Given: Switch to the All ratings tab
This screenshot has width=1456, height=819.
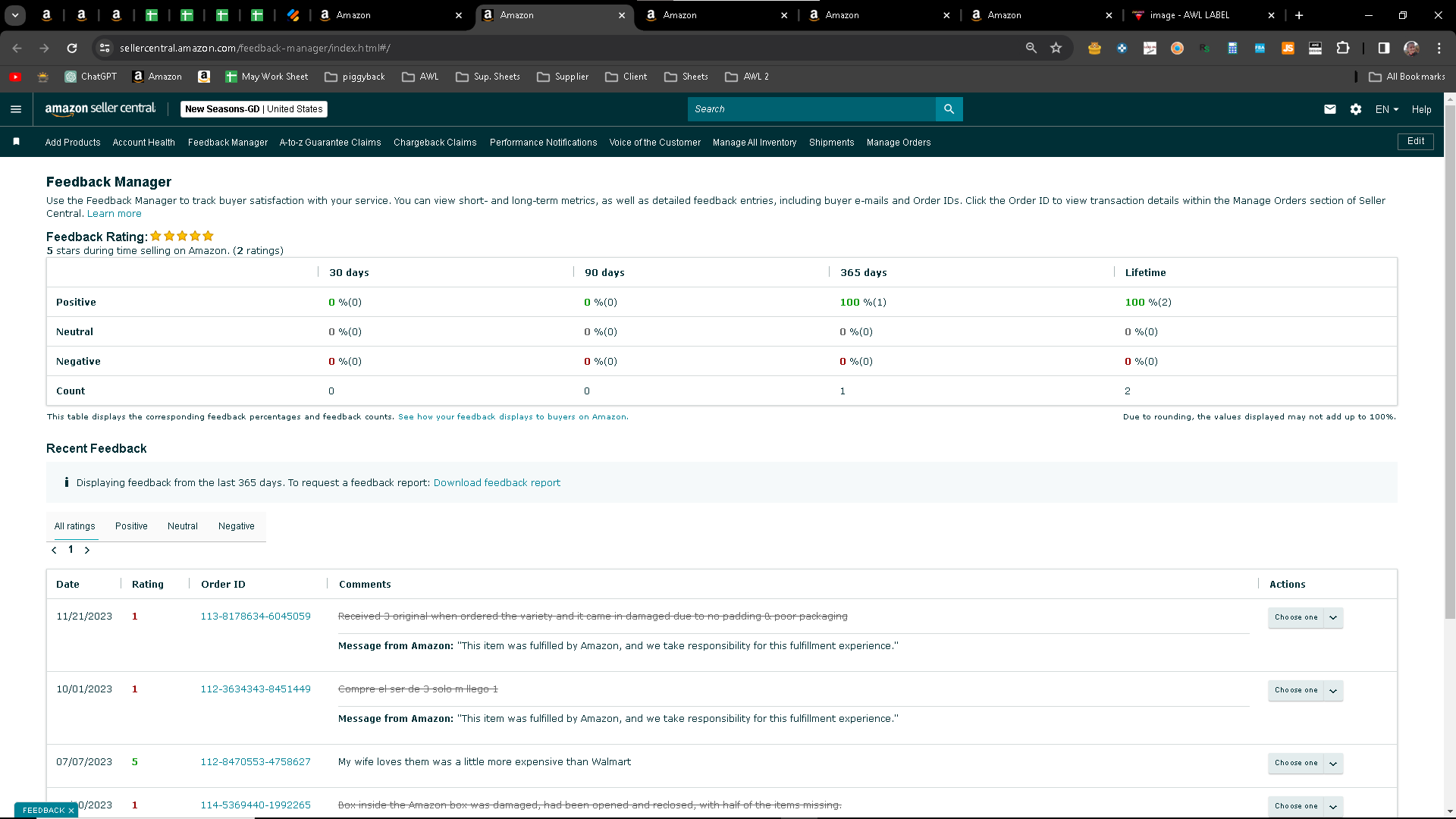Looking at the screenshot, I should [75, 526].
